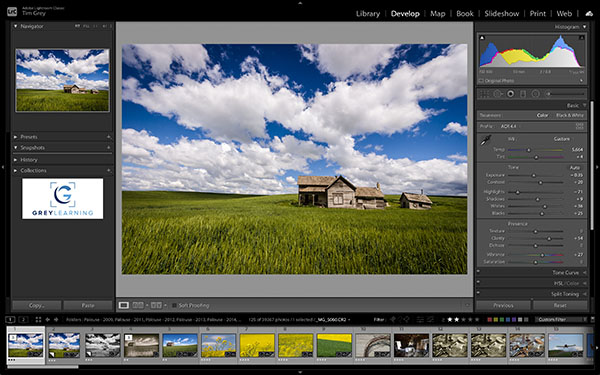Expand the History panel
This screenshot has width=600, height=375.
15,160
